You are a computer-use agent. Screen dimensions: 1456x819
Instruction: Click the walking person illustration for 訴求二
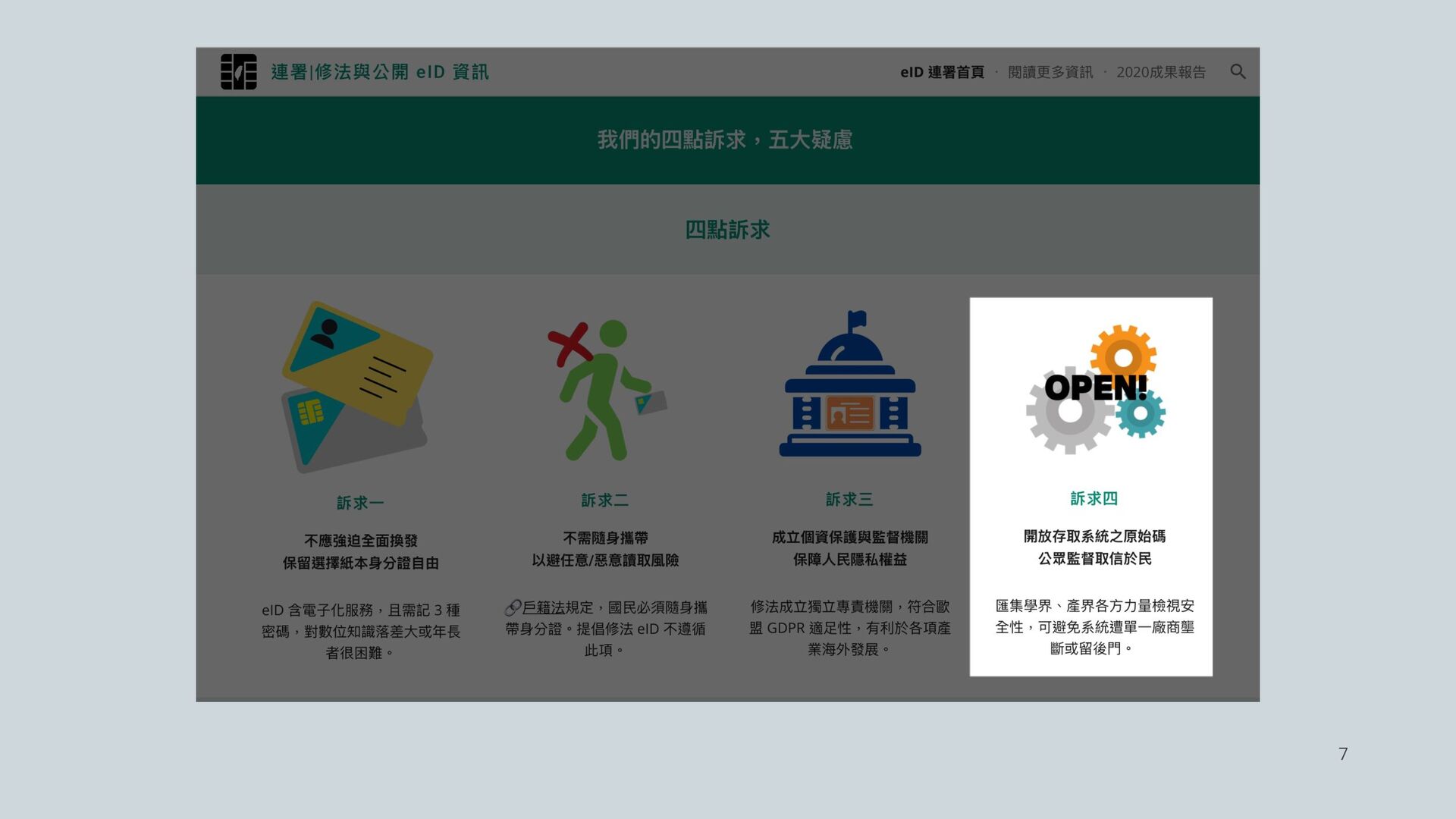point(607,390)
